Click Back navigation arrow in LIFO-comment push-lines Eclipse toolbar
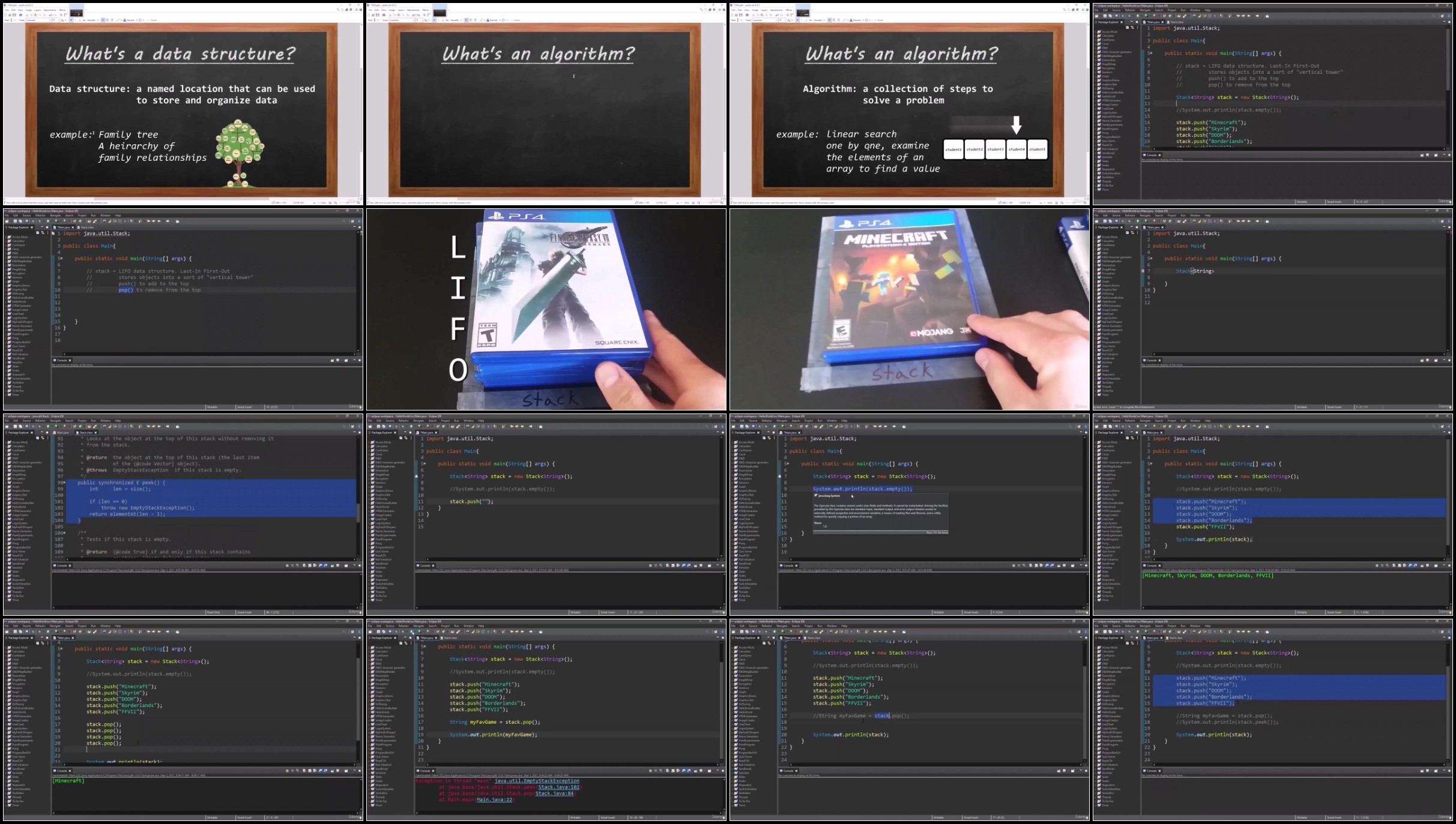This screenshot has width=1456, height=824. pyautogui.click(x=1249, y=16)
